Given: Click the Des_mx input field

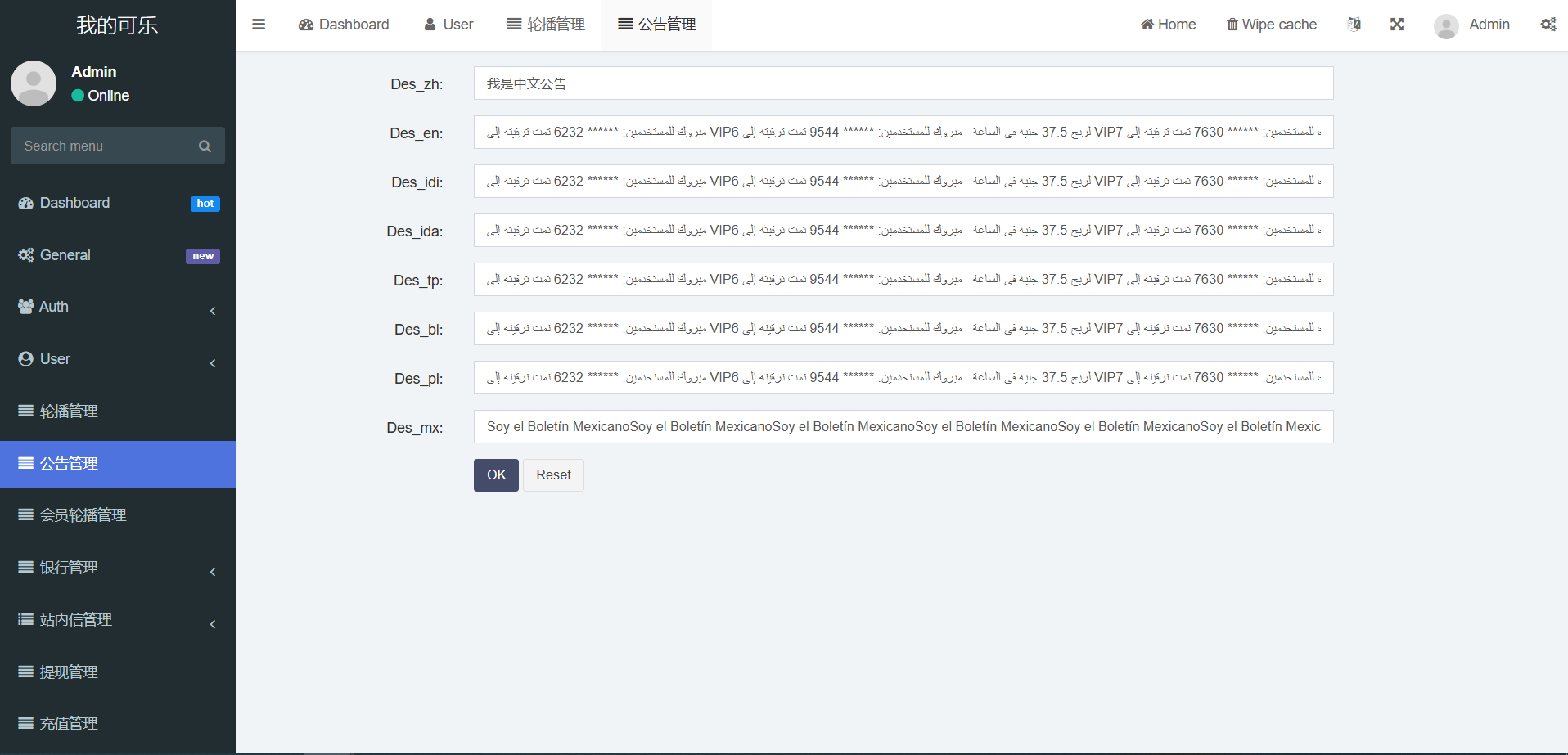Looking at the screenshot, I should click(x=903, y=427).
